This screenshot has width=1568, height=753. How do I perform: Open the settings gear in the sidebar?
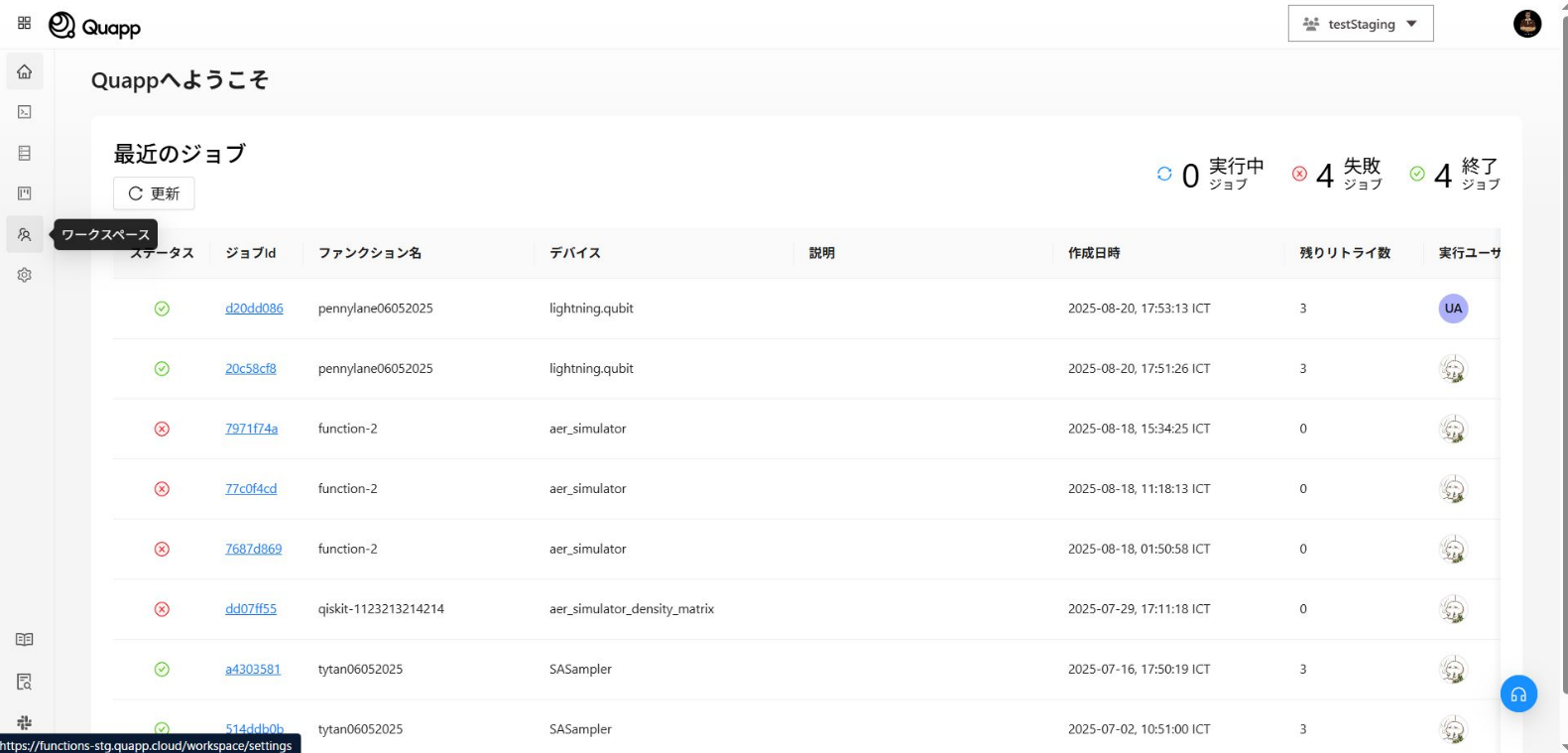tap(25, 275)
